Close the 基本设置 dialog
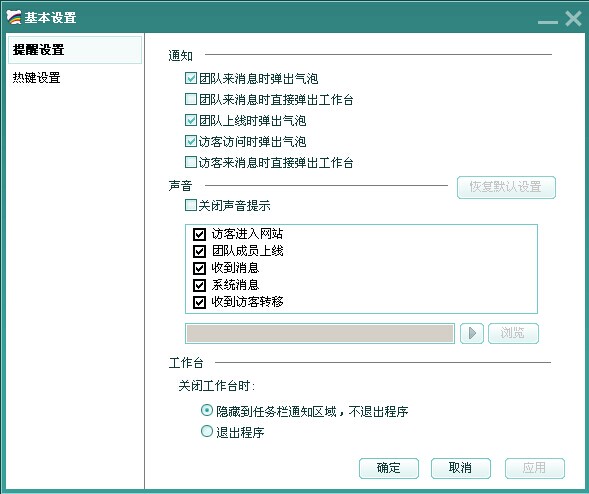 tap(573, 18)
